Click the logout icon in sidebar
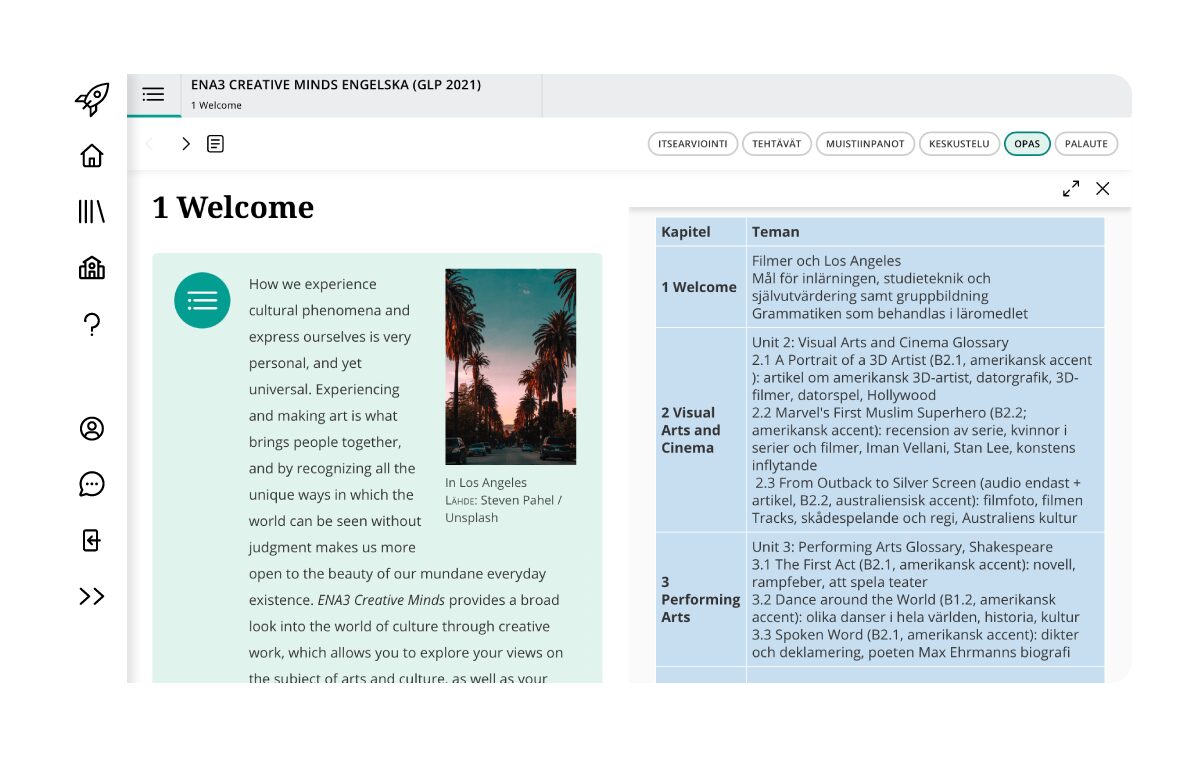Image resolution: width=1200 pixels, height=758 pixels. tap(92, 540)
